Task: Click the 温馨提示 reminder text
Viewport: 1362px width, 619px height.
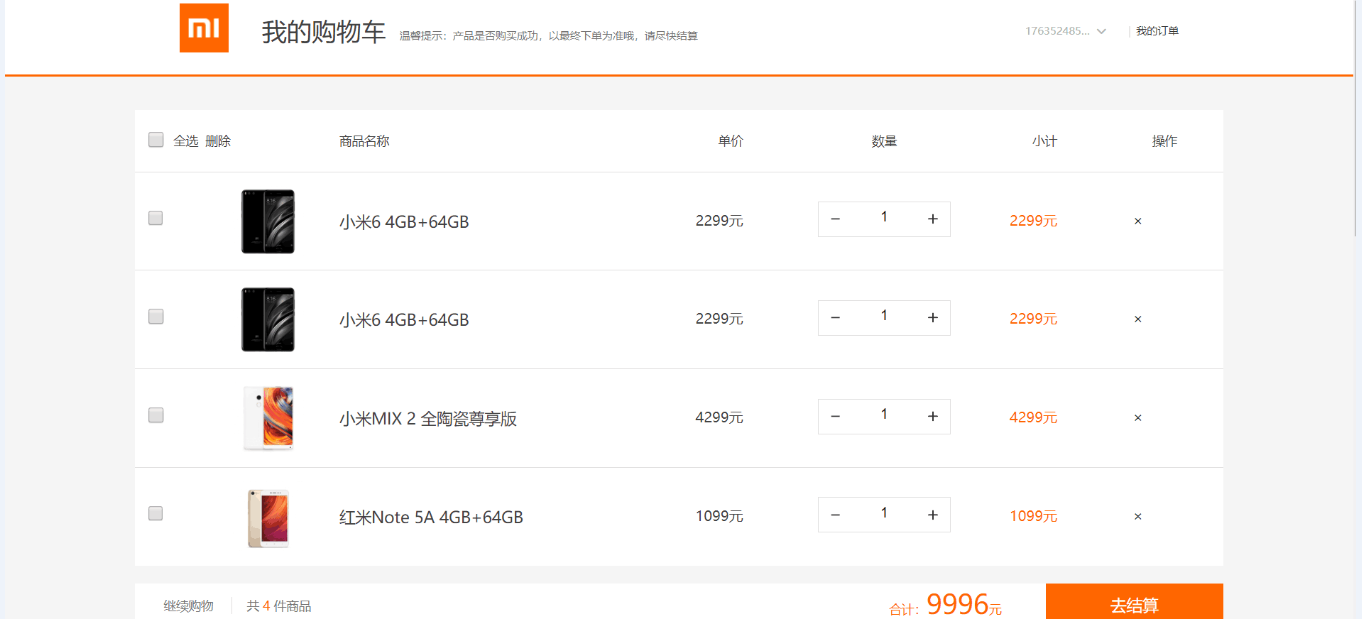Action: [x=549, y=36]
